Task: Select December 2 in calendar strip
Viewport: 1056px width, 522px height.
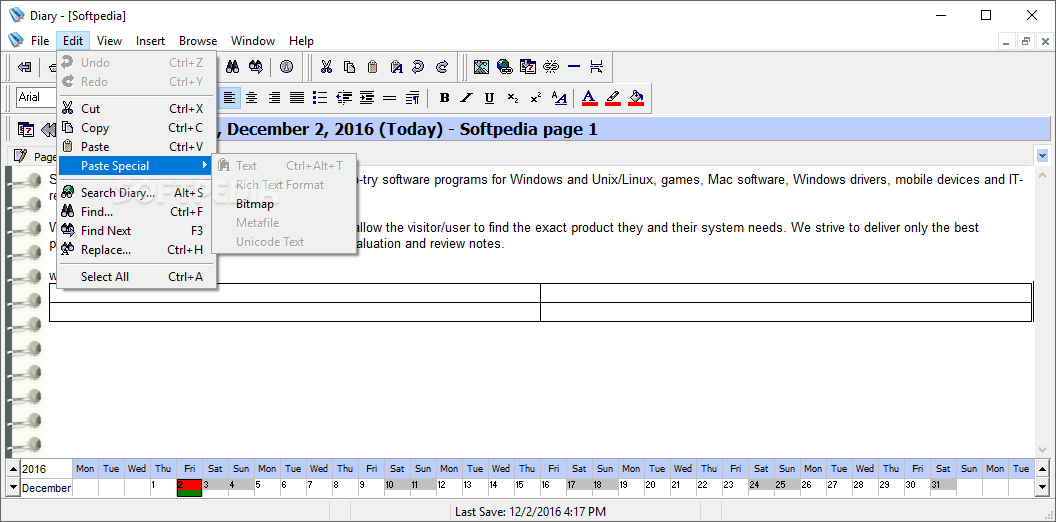Action: point(189,488)
